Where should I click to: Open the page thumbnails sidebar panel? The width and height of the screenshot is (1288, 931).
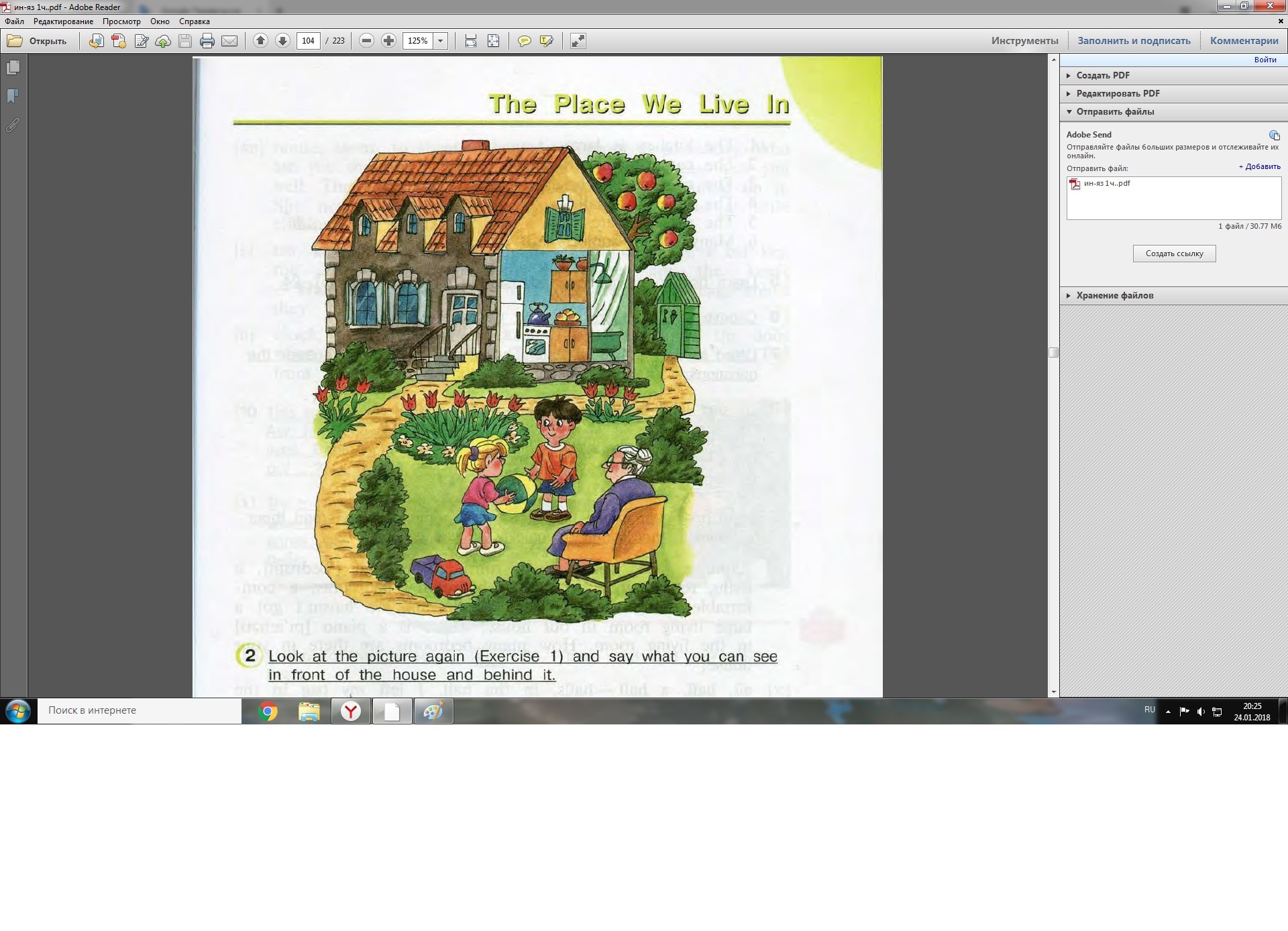pos(13,68)
